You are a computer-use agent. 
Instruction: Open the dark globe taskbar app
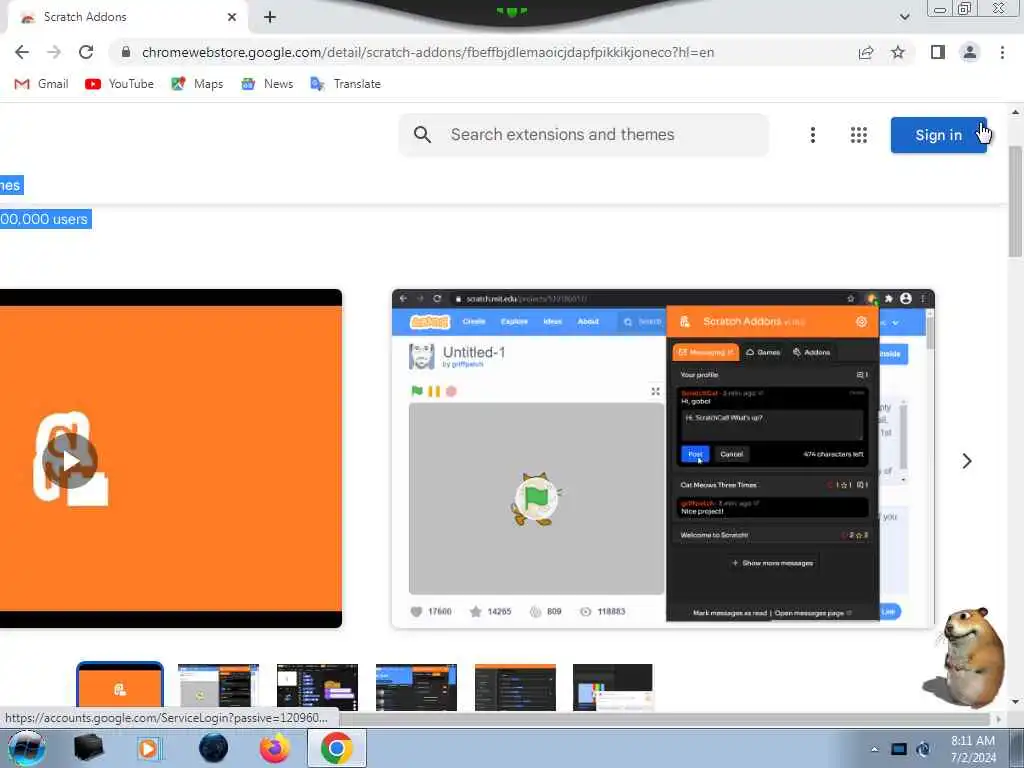(214, 748)
